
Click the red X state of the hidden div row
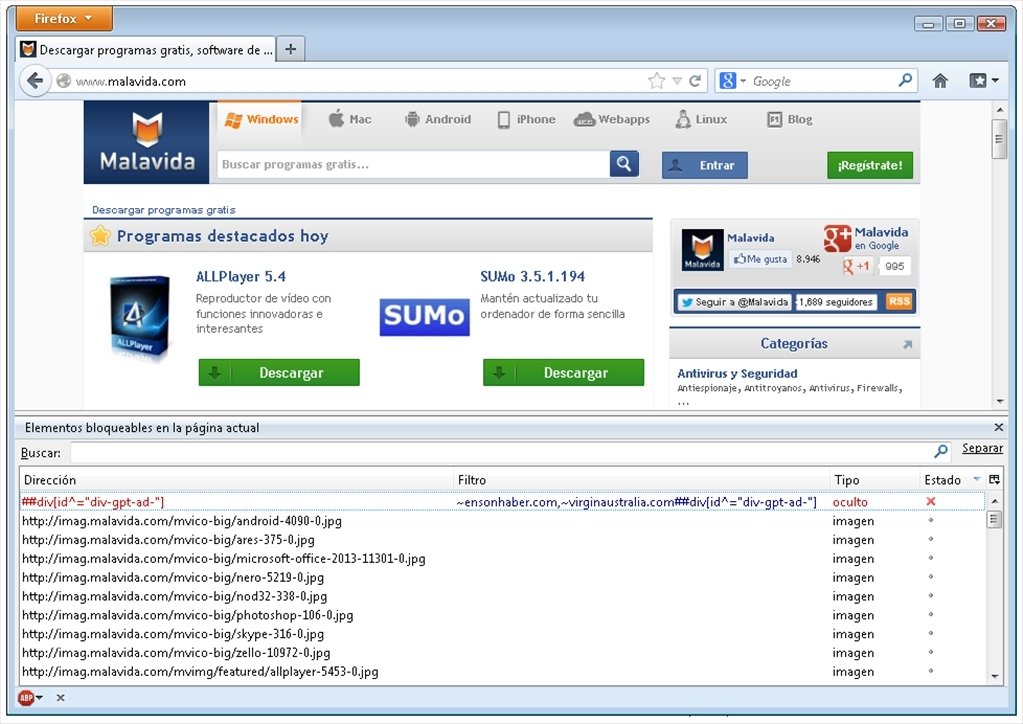click(931, 501)
